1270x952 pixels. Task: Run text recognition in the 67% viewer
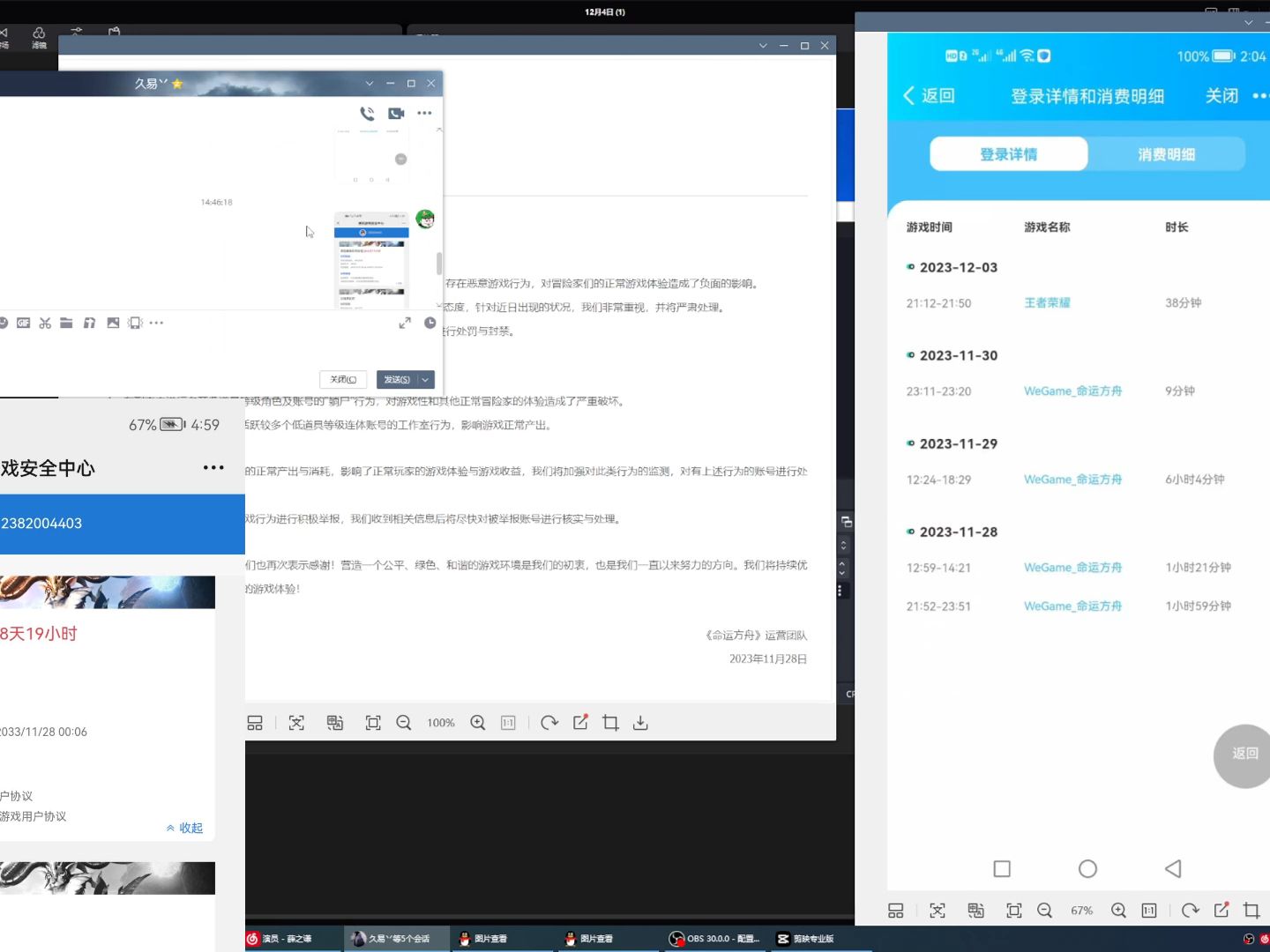click(x=938, y=911)
